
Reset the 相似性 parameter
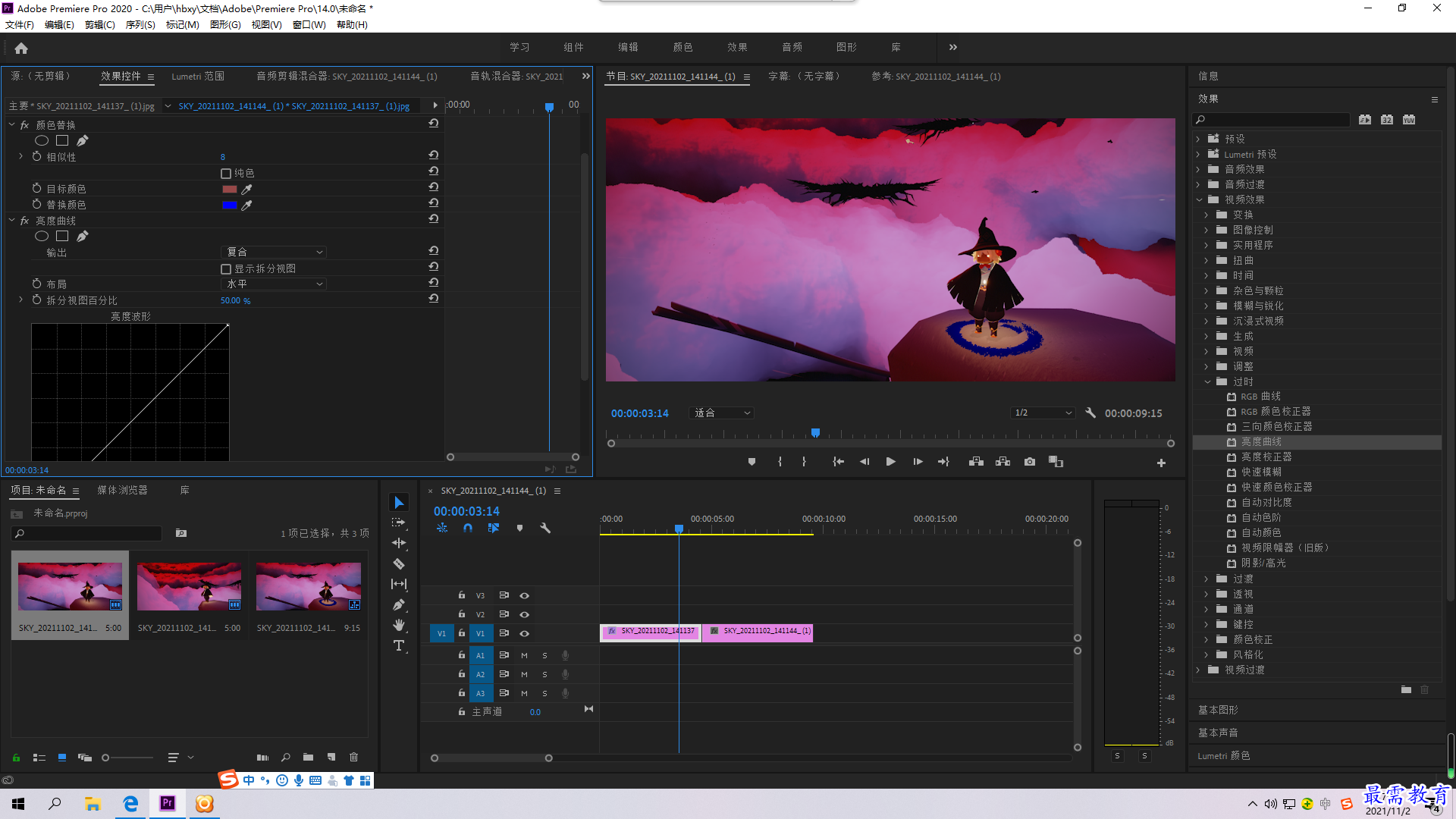click(x=434, y=155)
